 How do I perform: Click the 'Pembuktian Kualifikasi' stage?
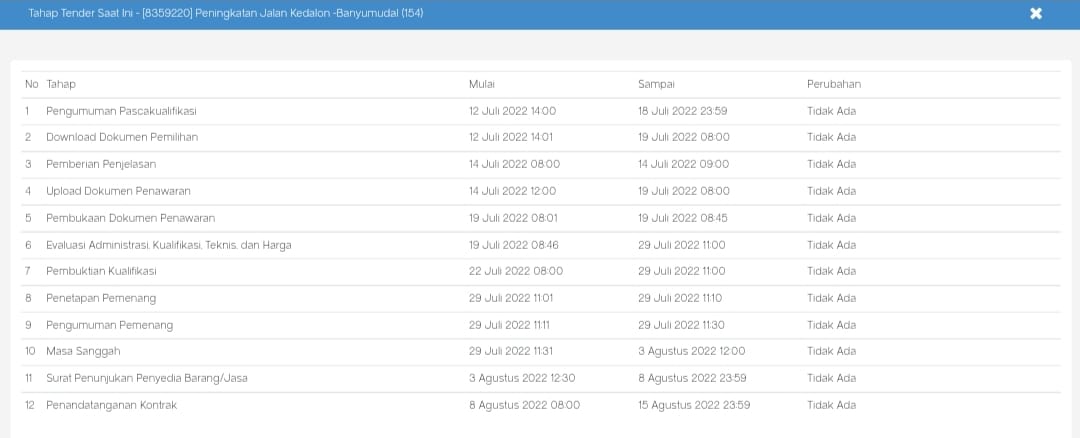101,271
